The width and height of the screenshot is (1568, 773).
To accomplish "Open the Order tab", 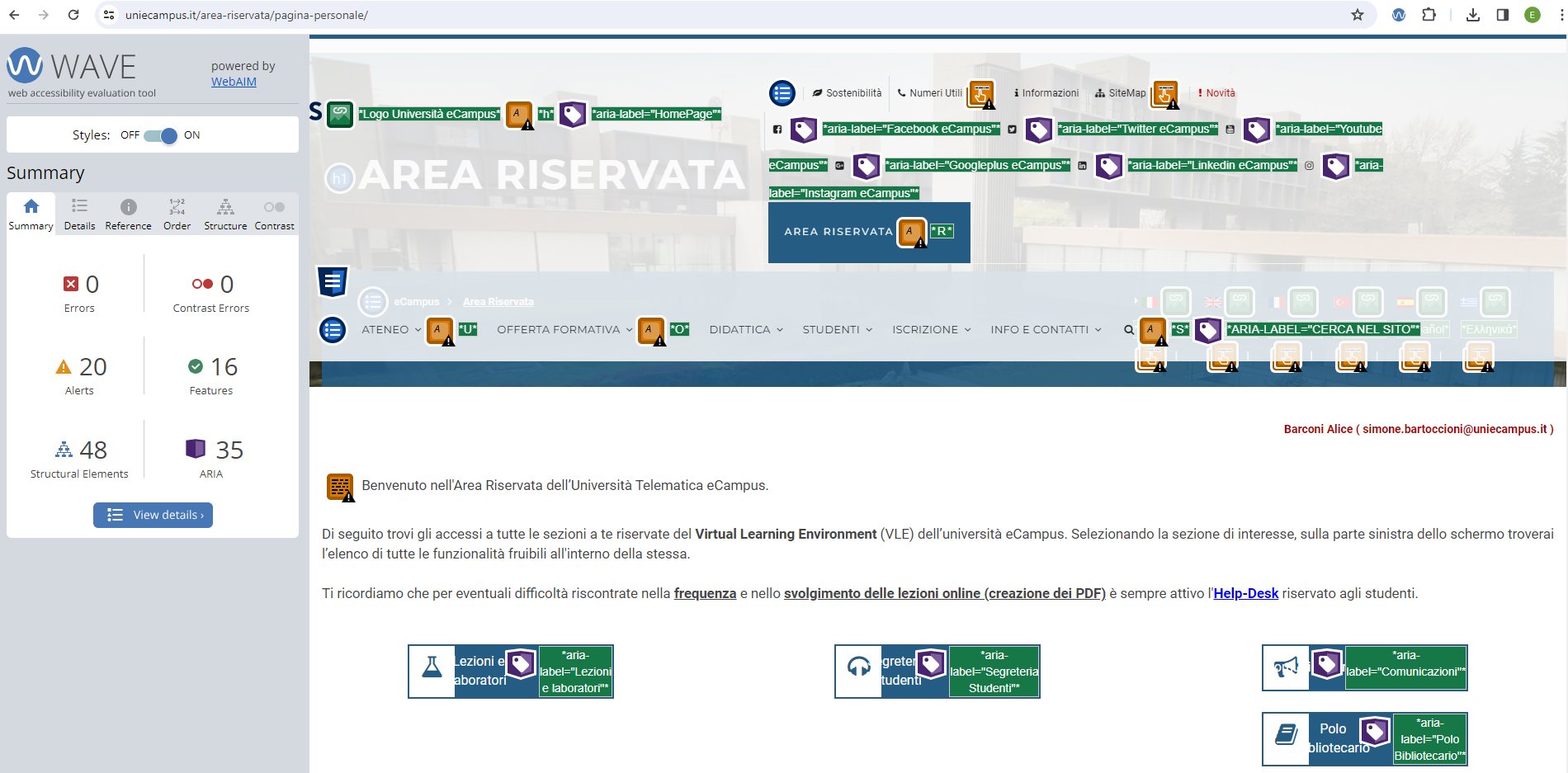I will pos(177,214).
